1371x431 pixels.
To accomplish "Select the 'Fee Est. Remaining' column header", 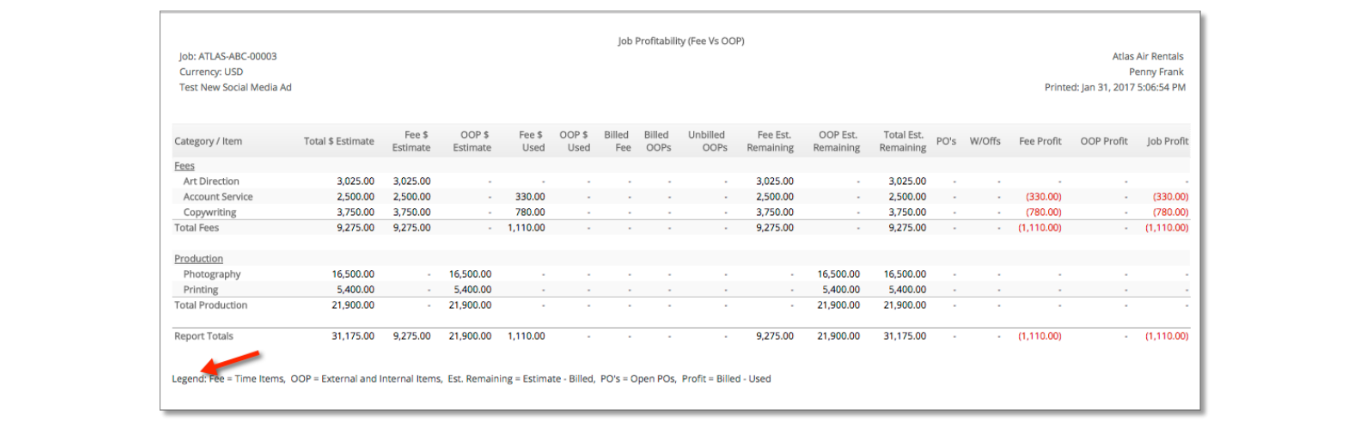I will click(x=770, y=141).
